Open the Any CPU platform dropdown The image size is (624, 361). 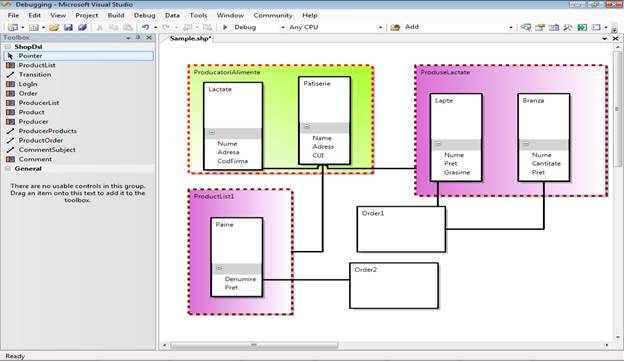coord(380,27)
